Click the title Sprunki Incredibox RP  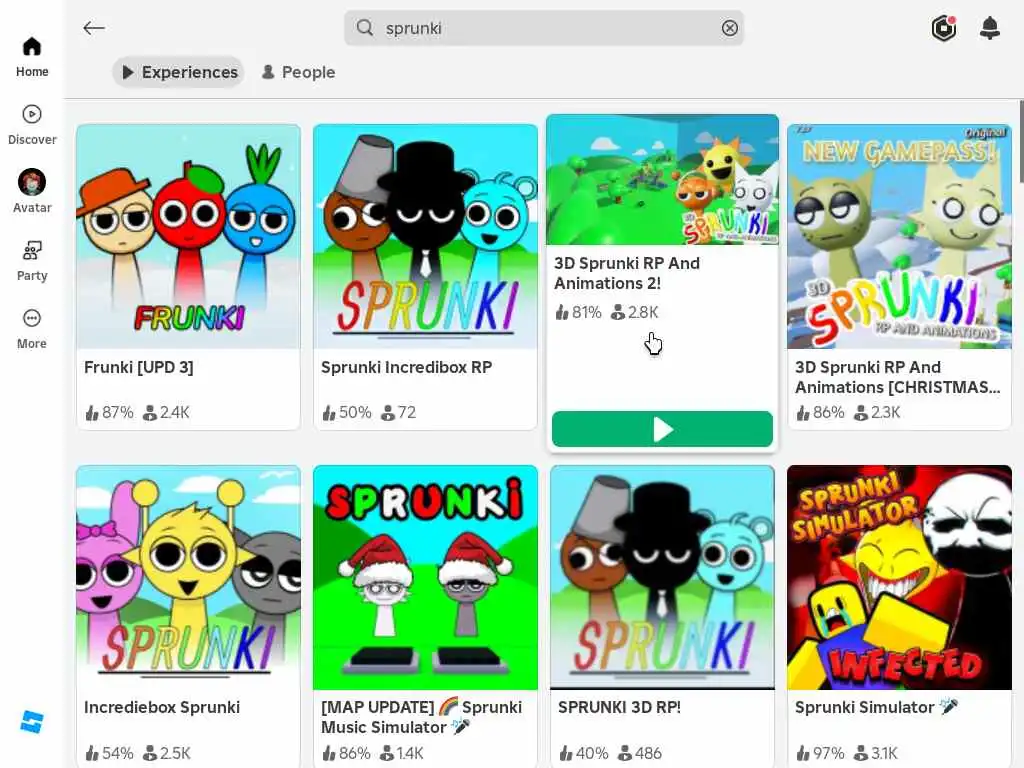point(406,368)
